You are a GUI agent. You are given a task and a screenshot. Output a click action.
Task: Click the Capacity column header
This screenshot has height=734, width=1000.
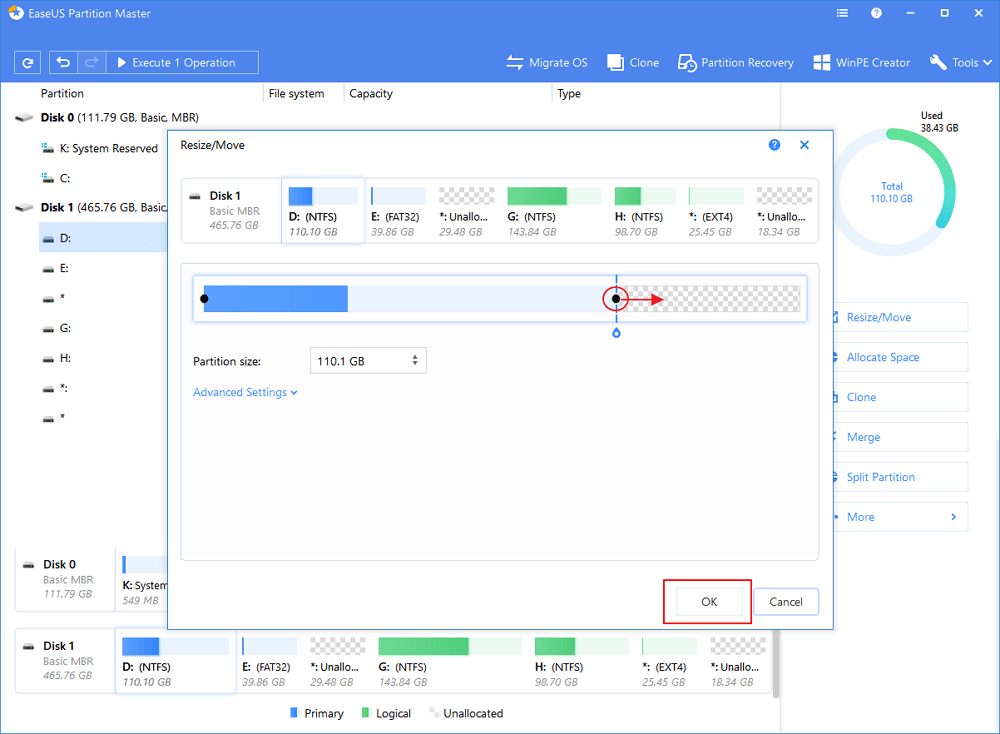[371, 93]
